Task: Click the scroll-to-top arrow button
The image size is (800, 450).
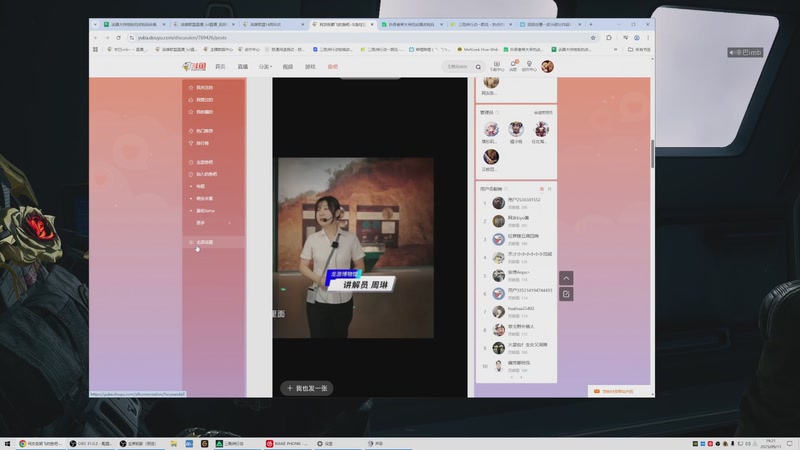Action: (x=566, y=278)
